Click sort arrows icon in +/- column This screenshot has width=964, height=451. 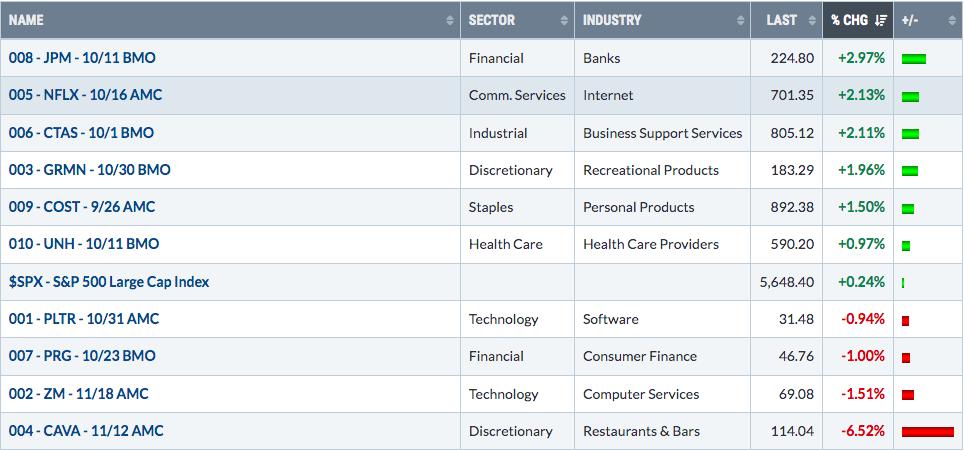pyautogui.click(x=952, y=20)
